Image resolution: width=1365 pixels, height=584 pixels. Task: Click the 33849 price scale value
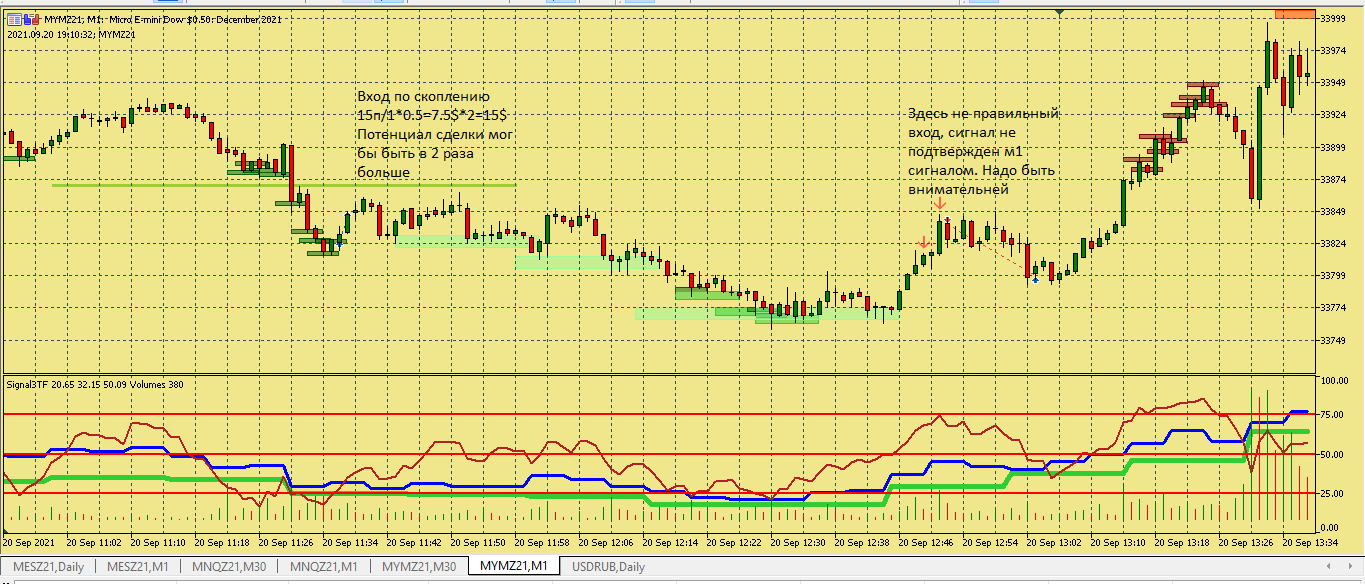[x=1332, y=212]
